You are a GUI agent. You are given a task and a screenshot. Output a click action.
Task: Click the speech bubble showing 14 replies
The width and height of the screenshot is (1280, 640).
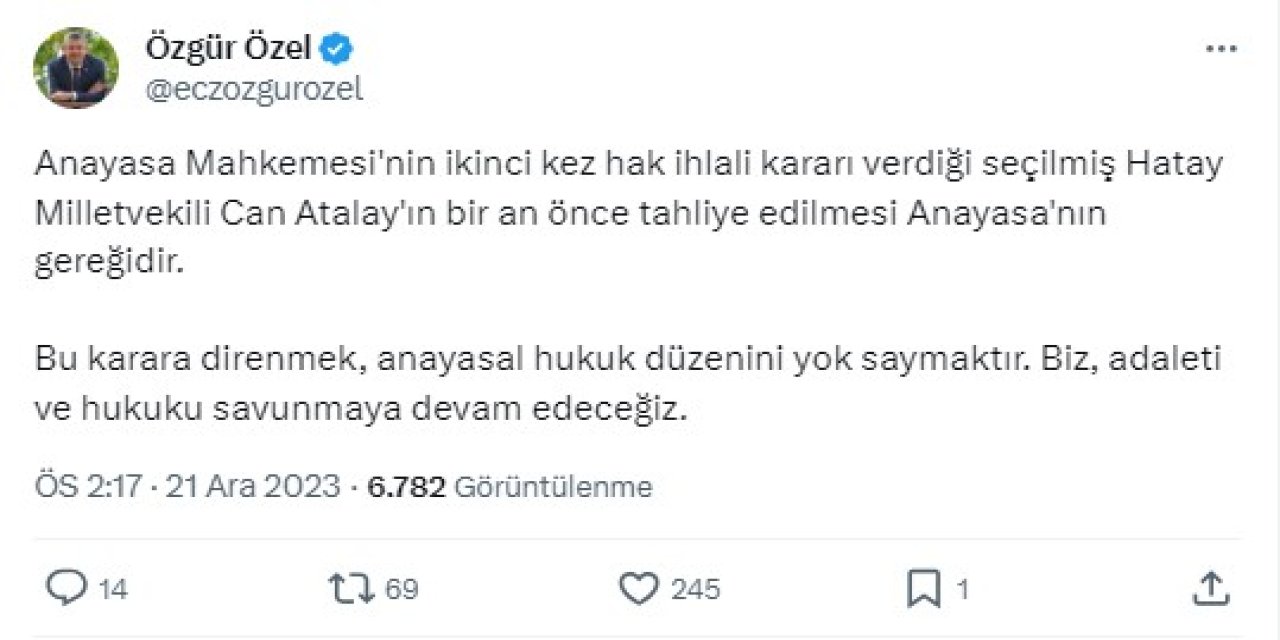click(x=85, y=588)
